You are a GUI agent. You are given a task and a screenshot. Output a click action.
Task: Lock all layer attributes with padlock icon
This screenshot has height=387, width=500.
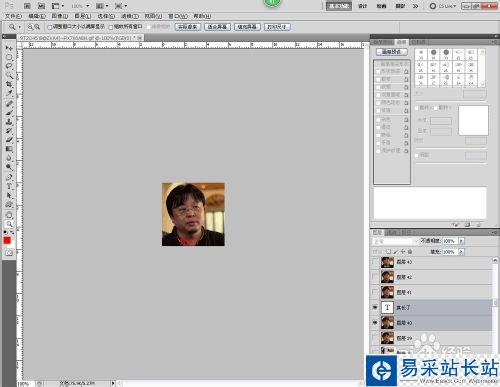pyautogui.click(x=410, y=252)
